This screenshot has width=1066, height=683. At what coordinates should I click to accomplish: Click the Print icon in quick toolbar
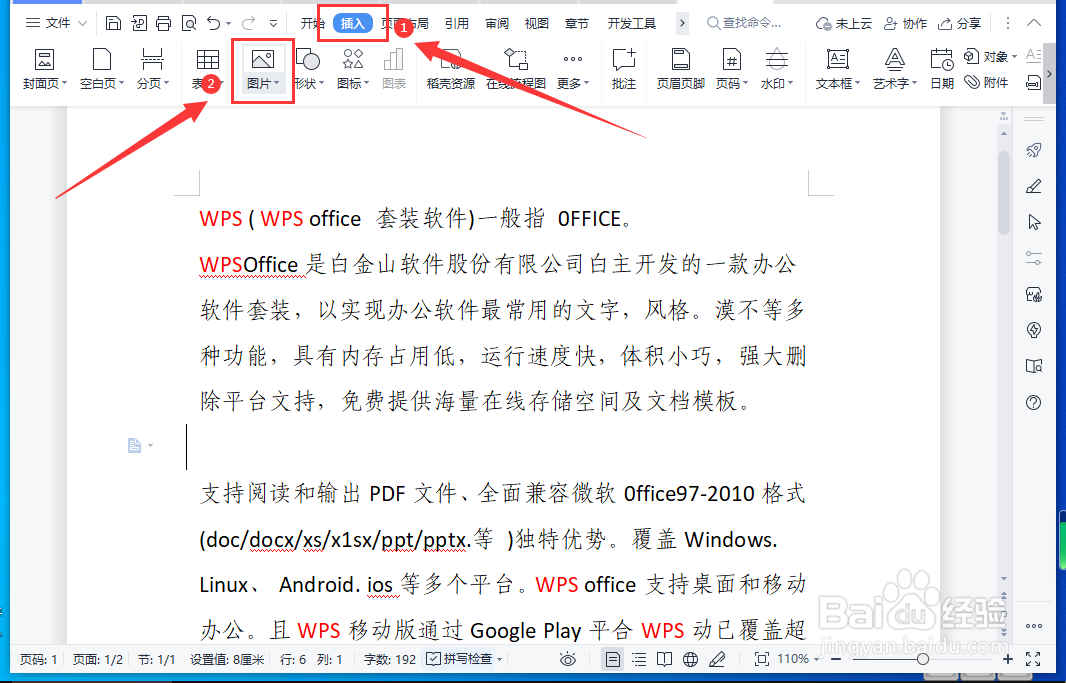pyautogui.click(x=164, y=24)
